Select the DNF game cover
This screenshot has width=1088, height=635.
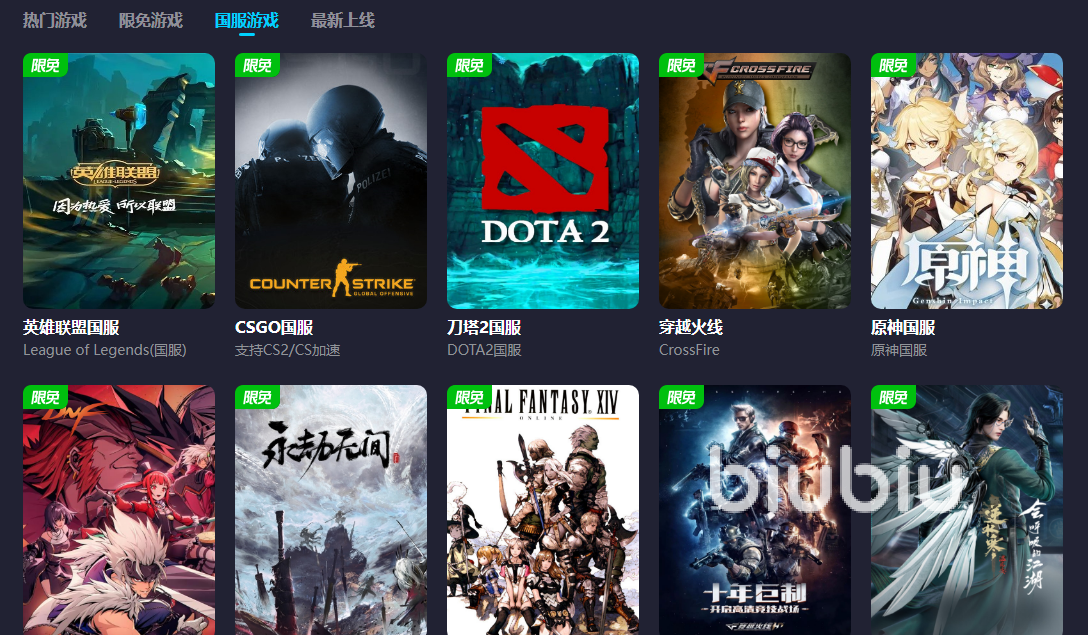tap(119, 510)
